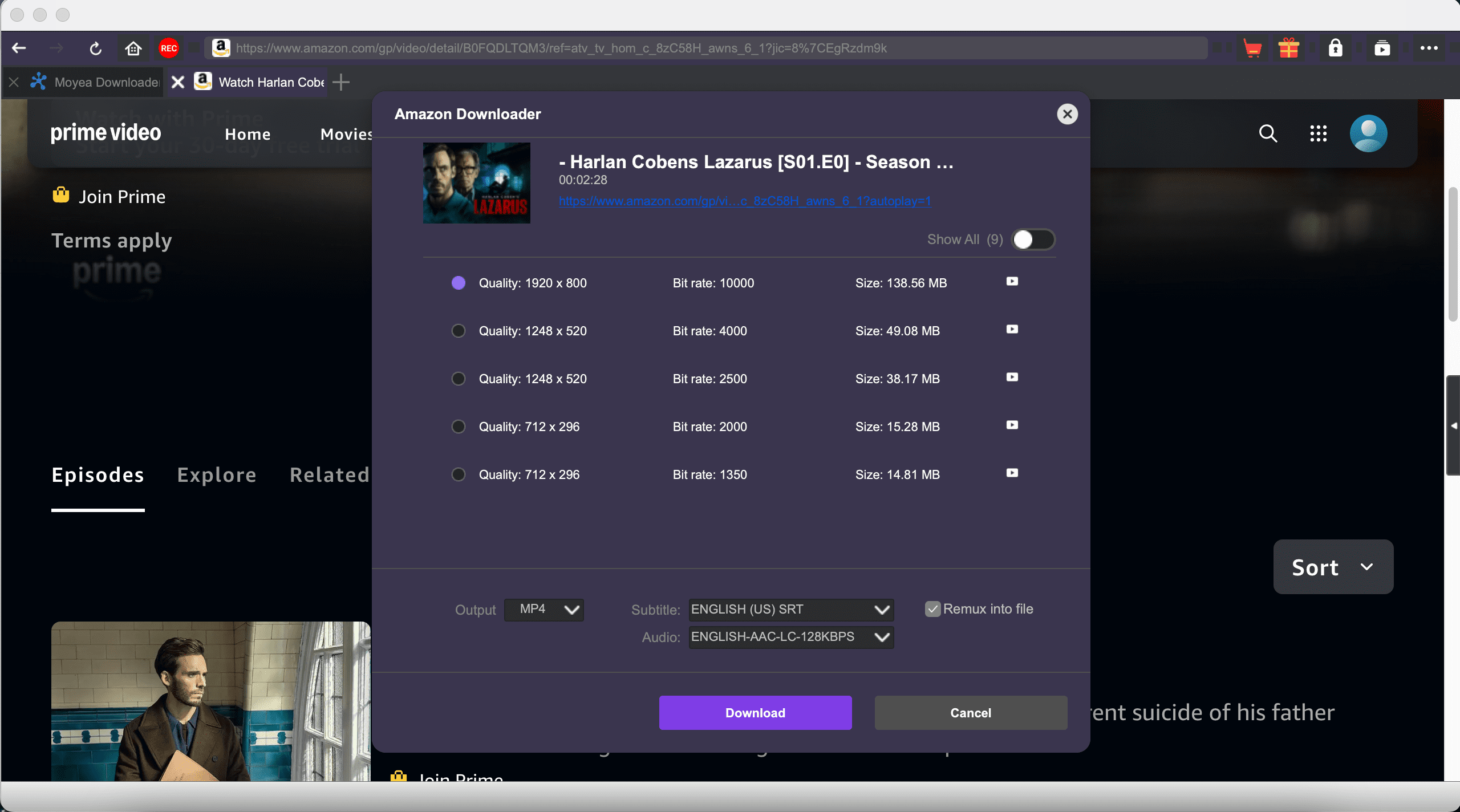The width and height of the screenshot is (1460, 812).
Task: Open the video library toolbar icon
Action: [1382, 48]
